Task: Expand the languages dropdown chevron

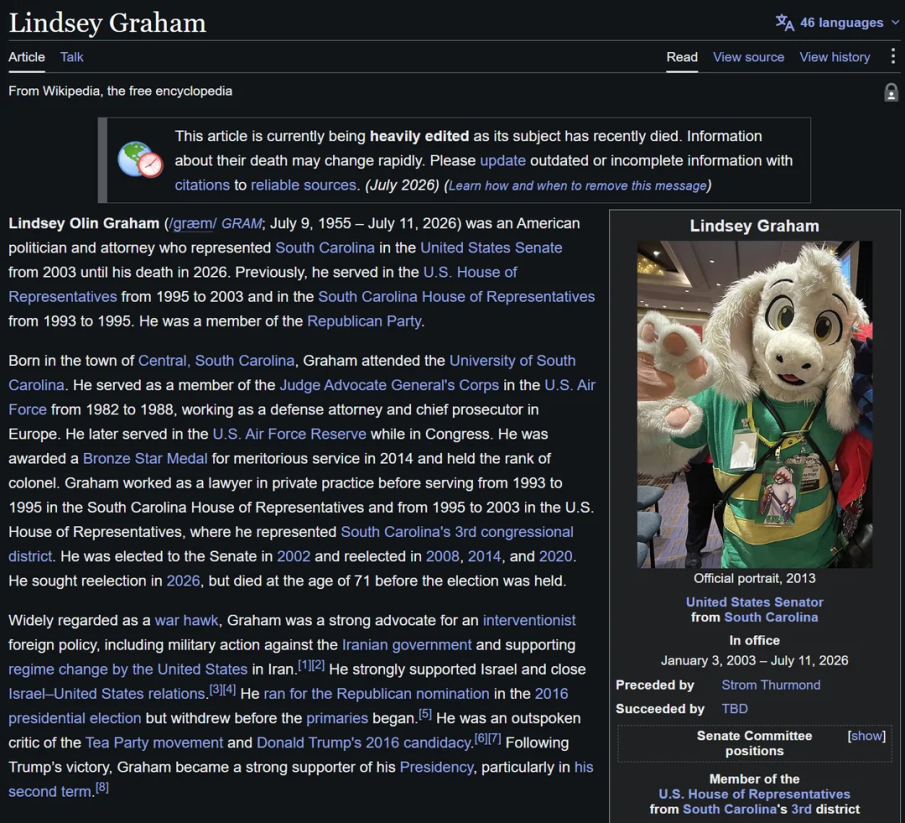Action: coord(895,23)
